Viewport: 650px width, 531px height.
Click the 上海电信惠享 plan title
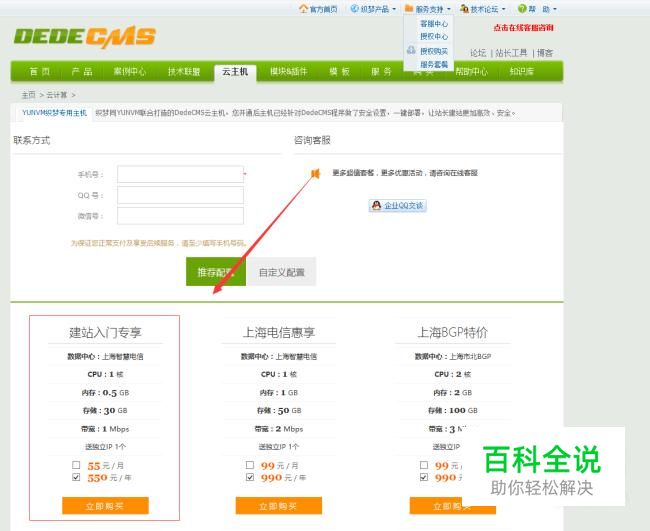(279, 332)
